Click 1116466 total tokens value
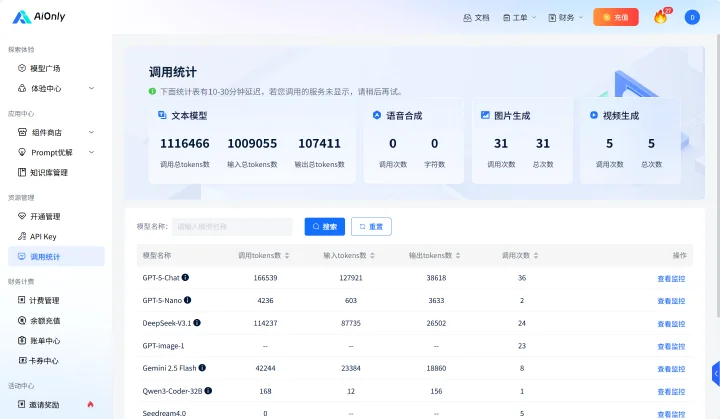 coord(185,144)
